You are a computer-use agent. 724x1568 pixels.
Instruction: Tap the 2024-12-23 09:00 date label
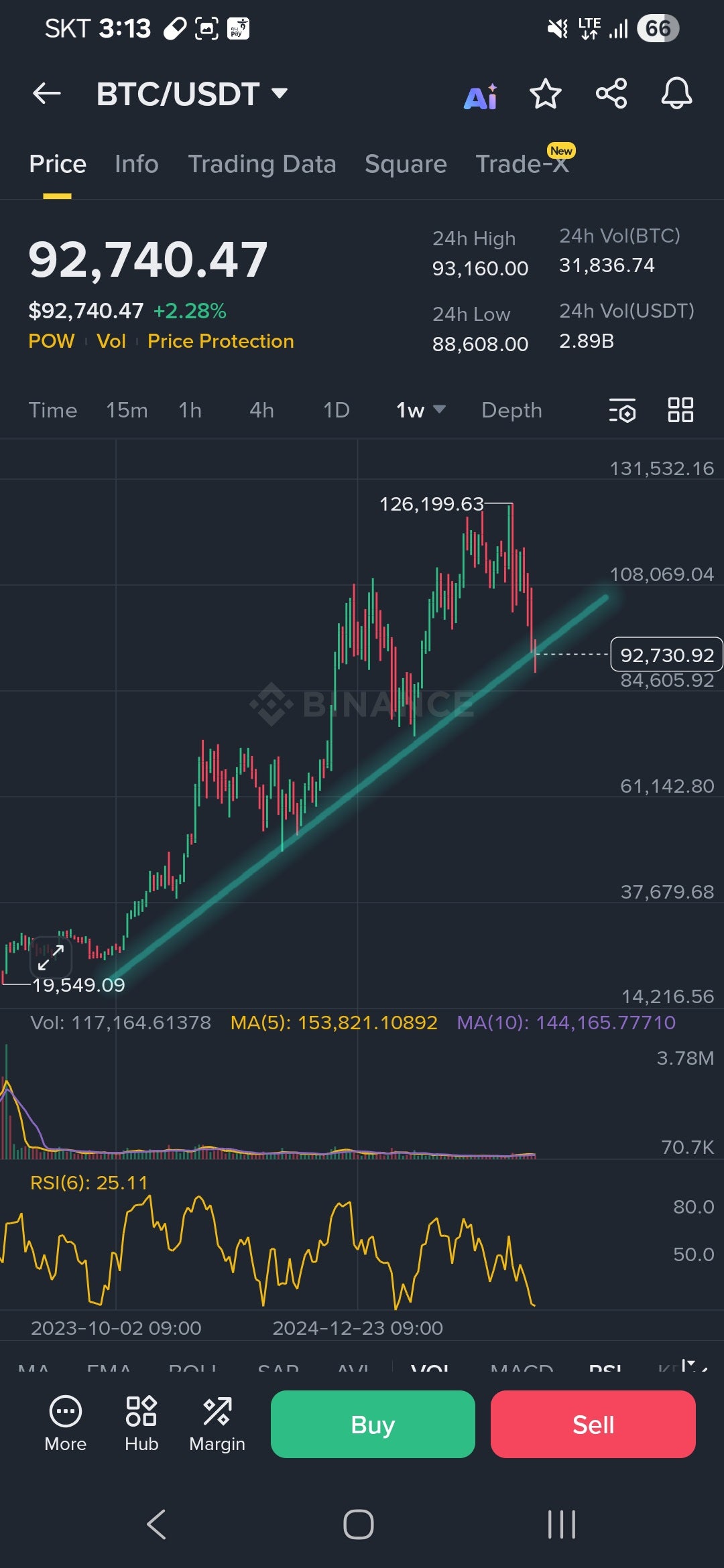[357, 1328]
